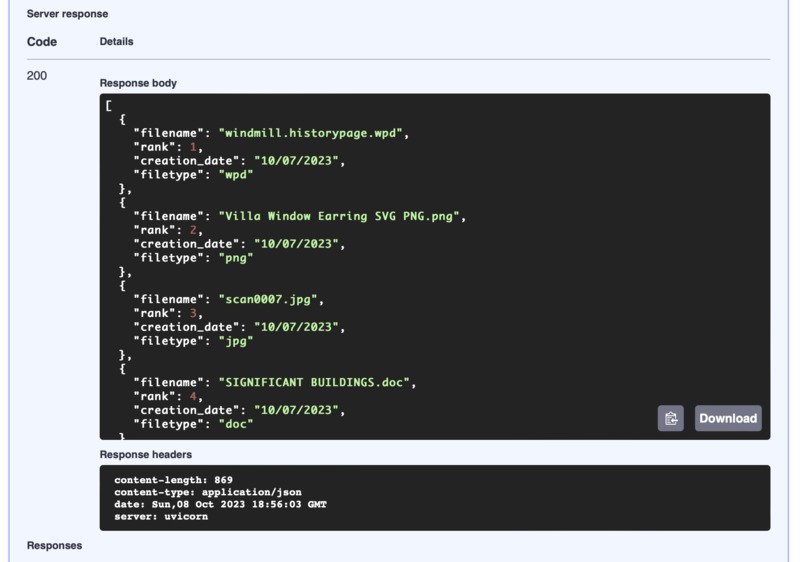Click filetype value "png"

coord(236,258)
